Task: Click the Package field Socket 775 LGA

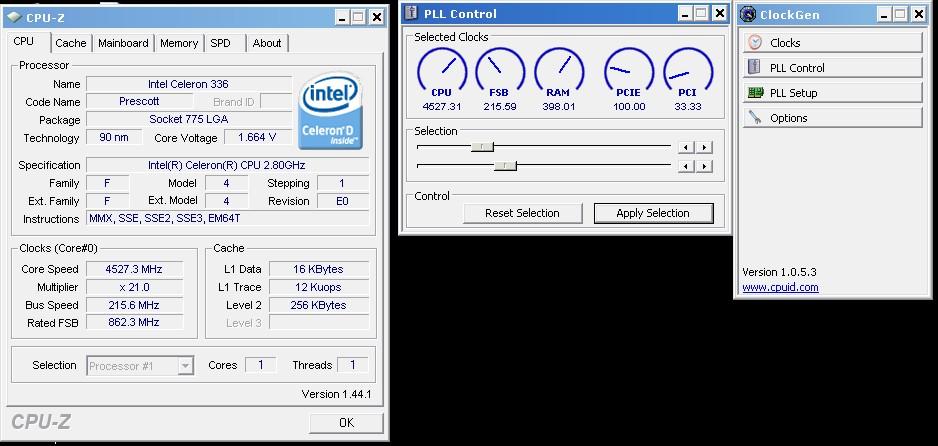Action: coord(188,119)
